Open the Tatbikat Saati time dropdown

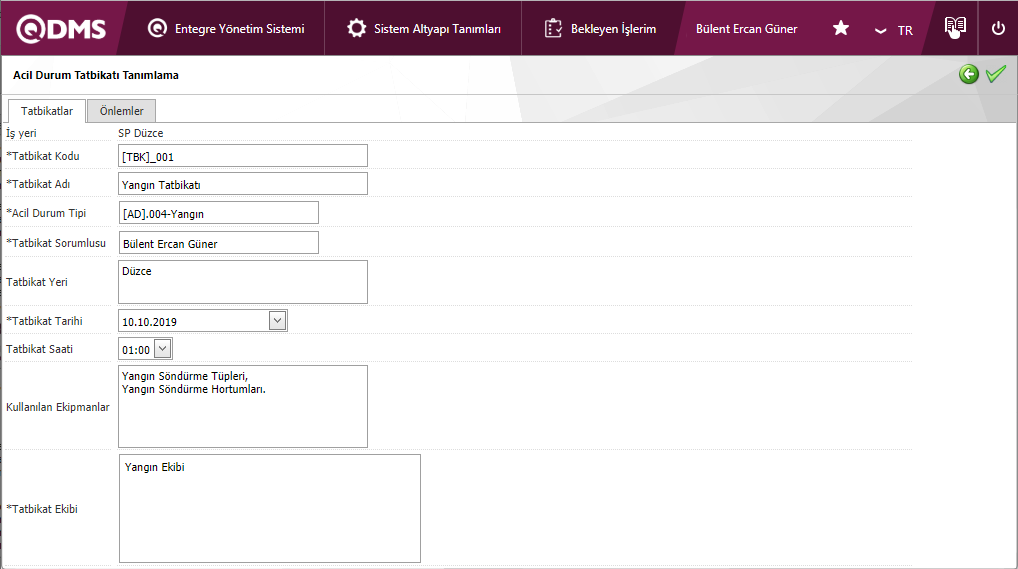click(163, 348)
